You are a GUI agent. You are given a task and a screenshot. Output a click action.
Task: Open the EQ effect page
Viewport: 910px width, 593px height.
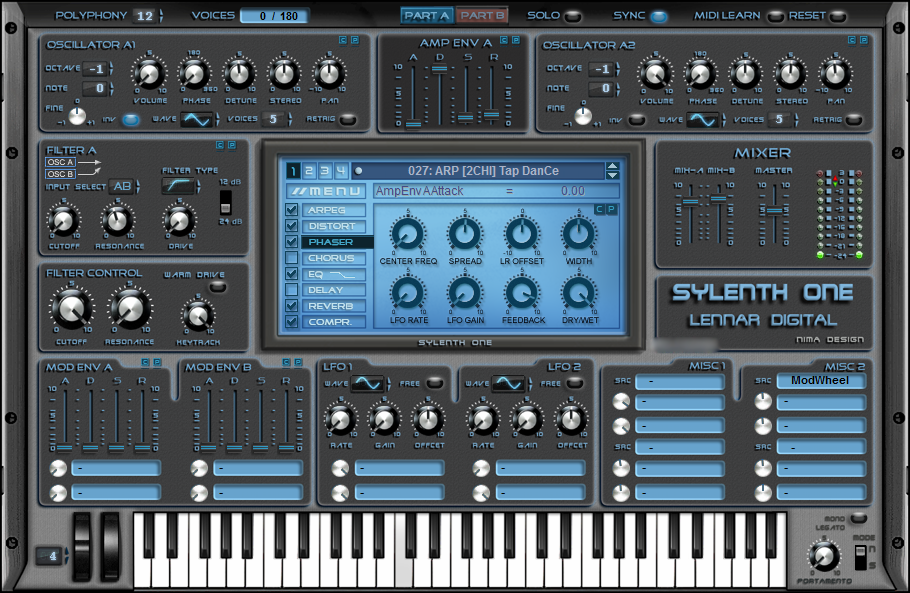coord(334,274)
